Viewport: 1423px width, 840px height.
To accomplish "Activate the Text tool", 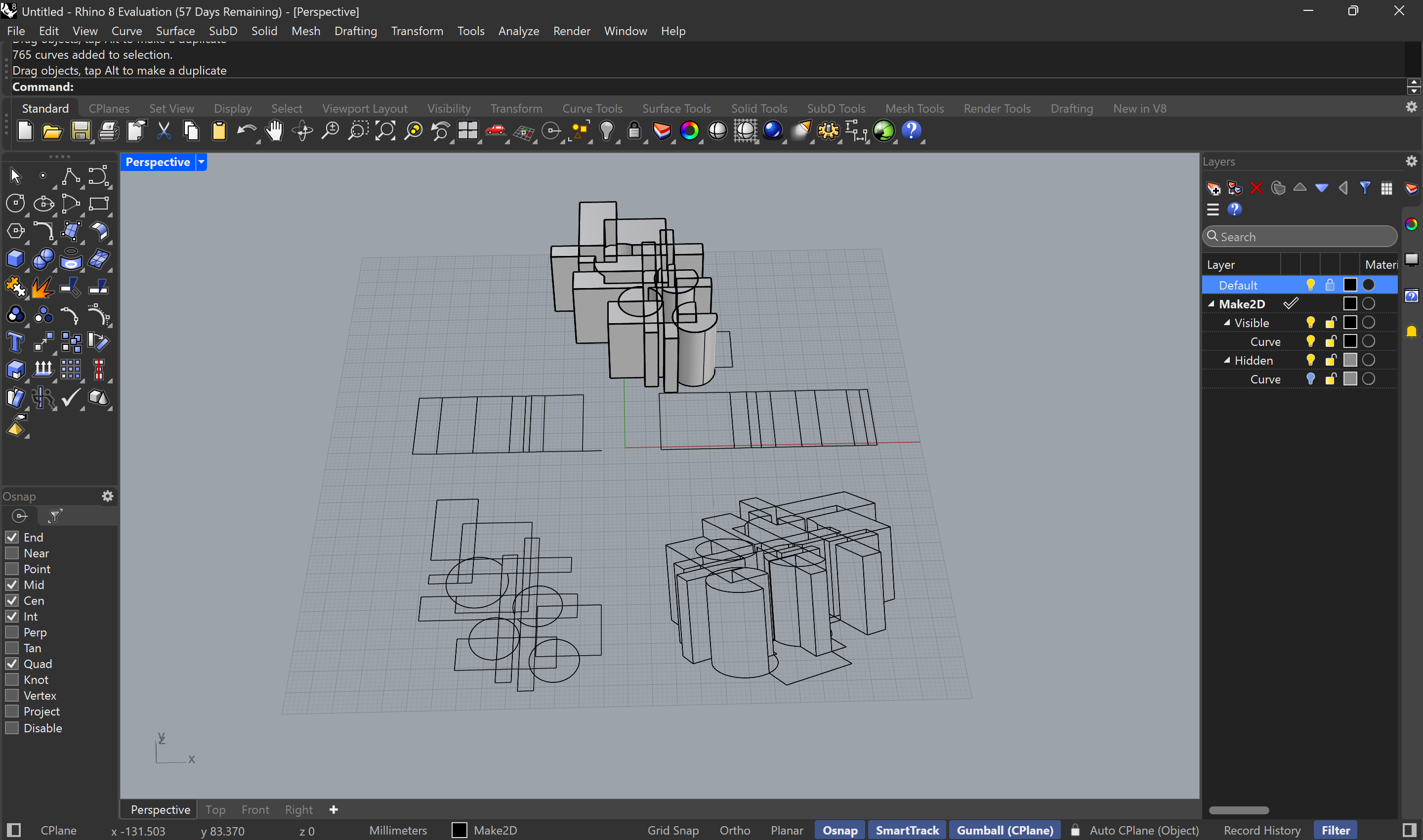I will 15,342.
